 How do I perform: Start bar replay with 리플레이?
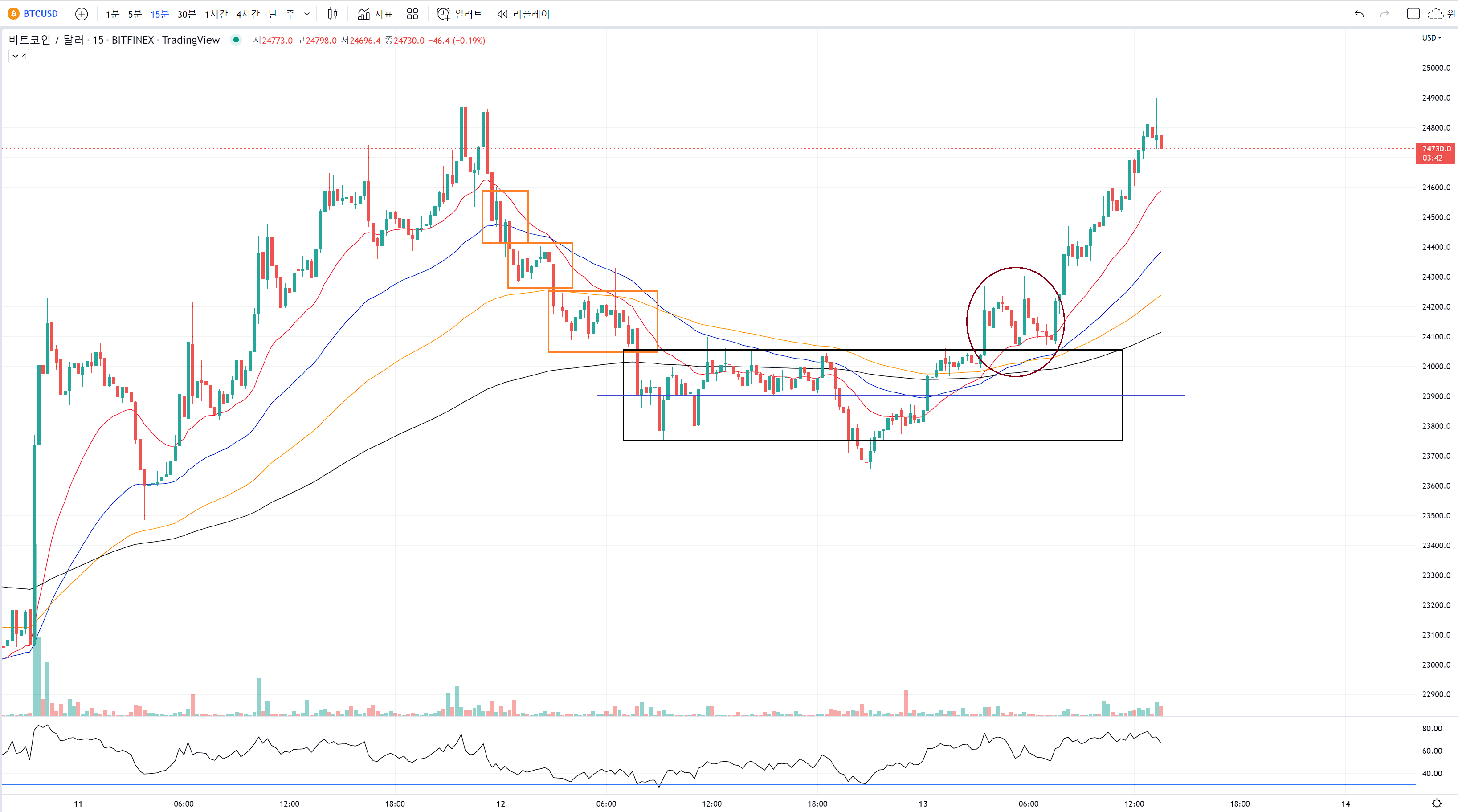[x=523, y=13]
